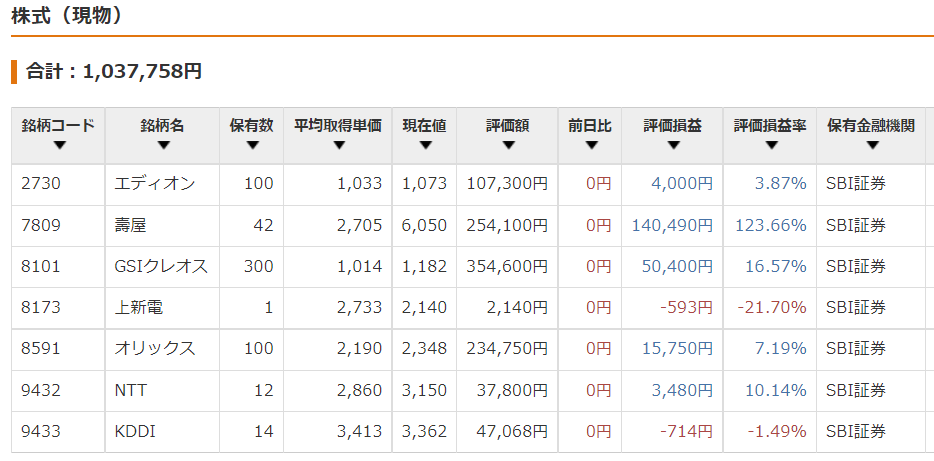Viewport: 934px width, 461px height.
Task: Click 評価損益 50,400円 value
Action: [x=677, y=266]
